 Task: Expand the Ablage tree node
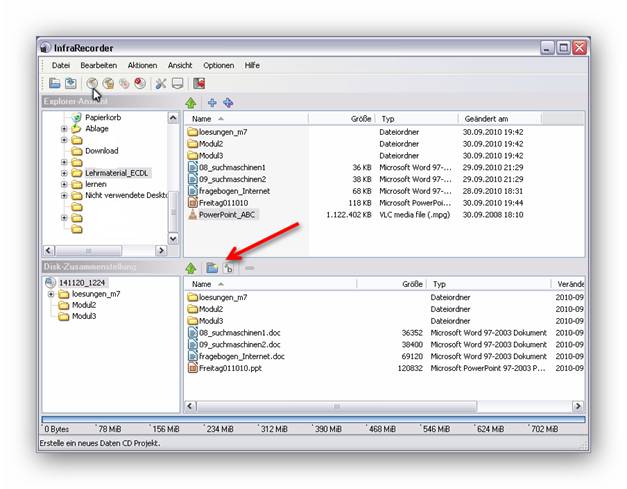64,129
